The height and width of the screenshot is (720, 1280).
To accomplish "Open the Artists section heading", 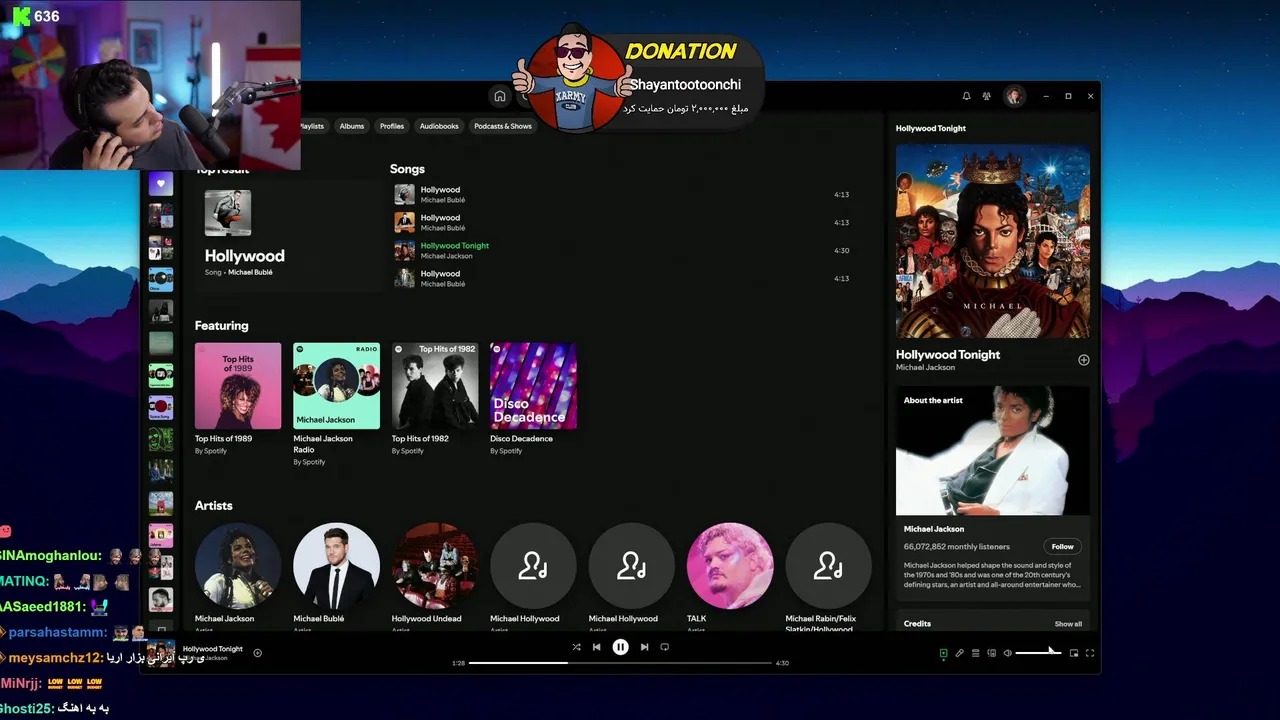I will 213,506.
